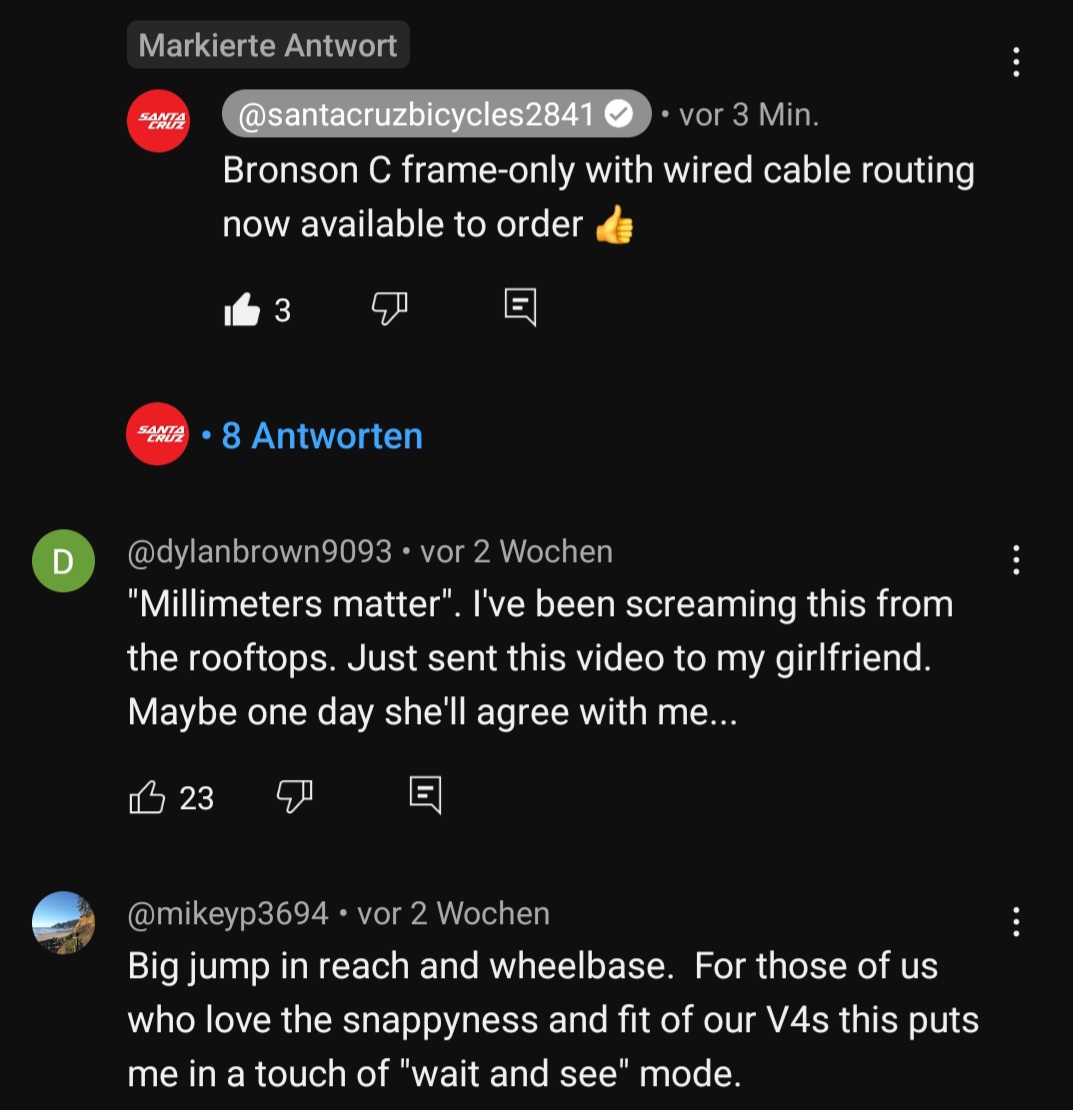Expand the 8 Antworten replies

322,436
